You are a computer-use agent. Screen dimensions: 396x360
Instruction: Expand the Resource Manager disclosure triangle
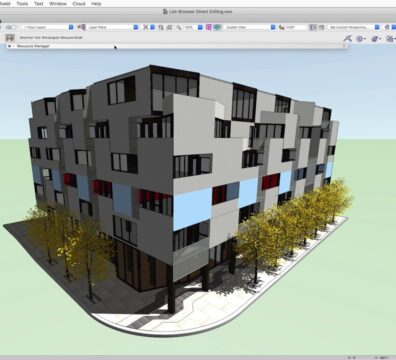[10, 46]
